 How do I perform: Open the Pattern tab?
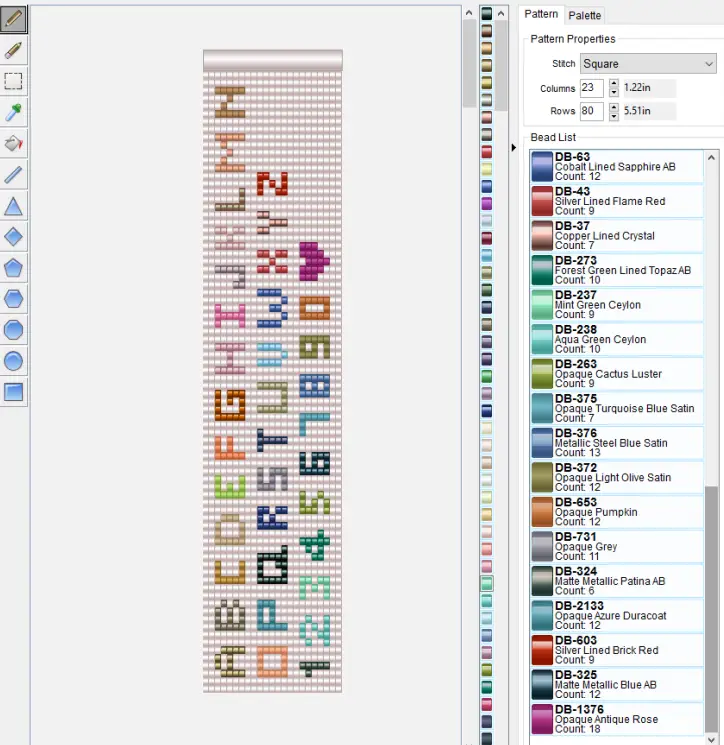click(541, 14)
